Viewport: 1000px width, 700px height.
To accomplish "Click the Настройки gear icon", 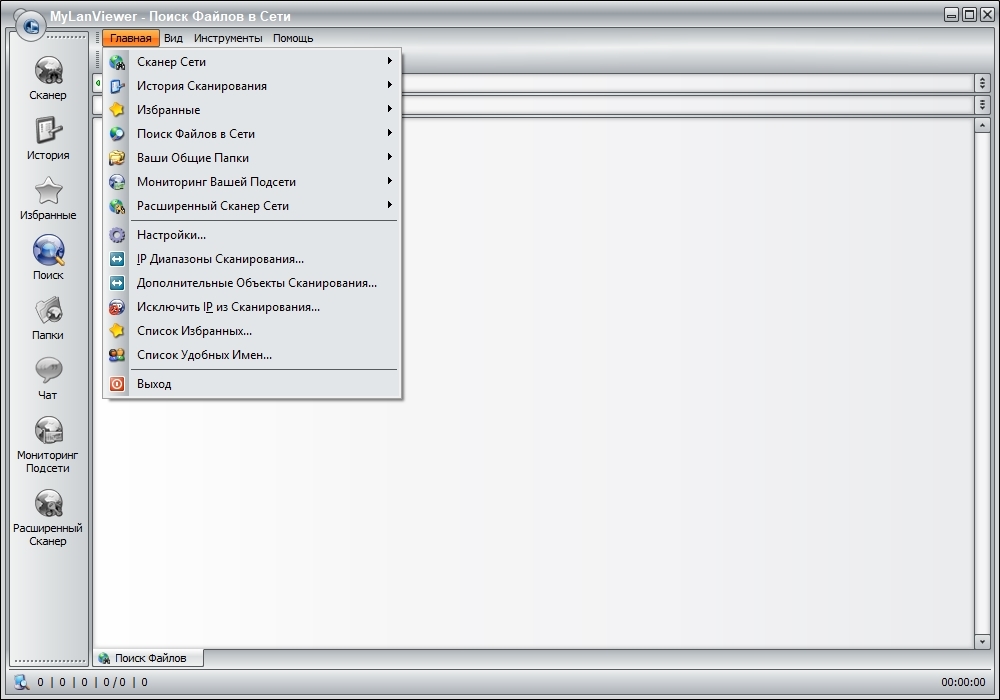I will coord(117,235).
